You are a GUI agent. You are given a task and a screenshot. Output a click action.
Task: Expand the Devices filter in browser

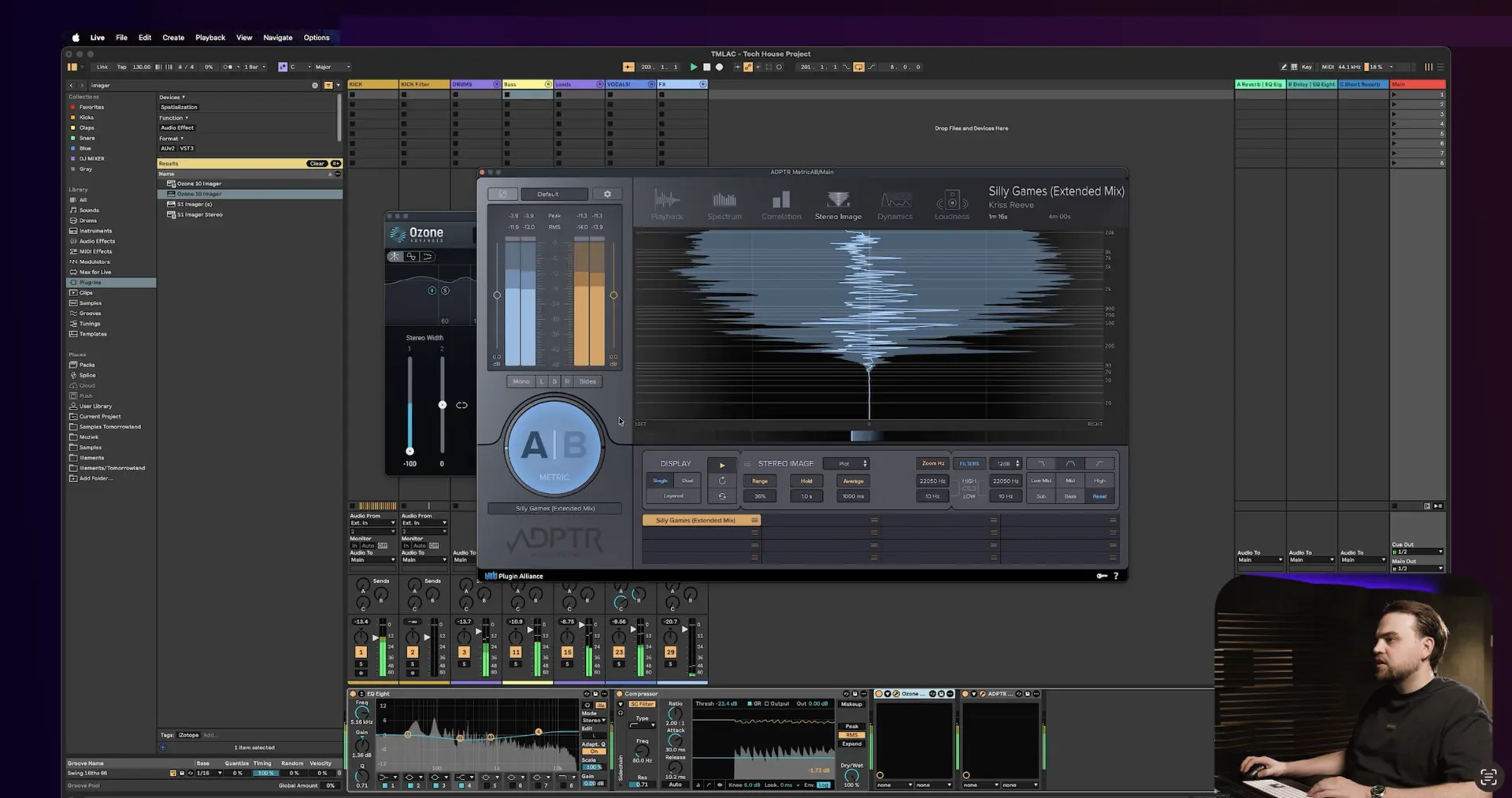tap(172, 98)
